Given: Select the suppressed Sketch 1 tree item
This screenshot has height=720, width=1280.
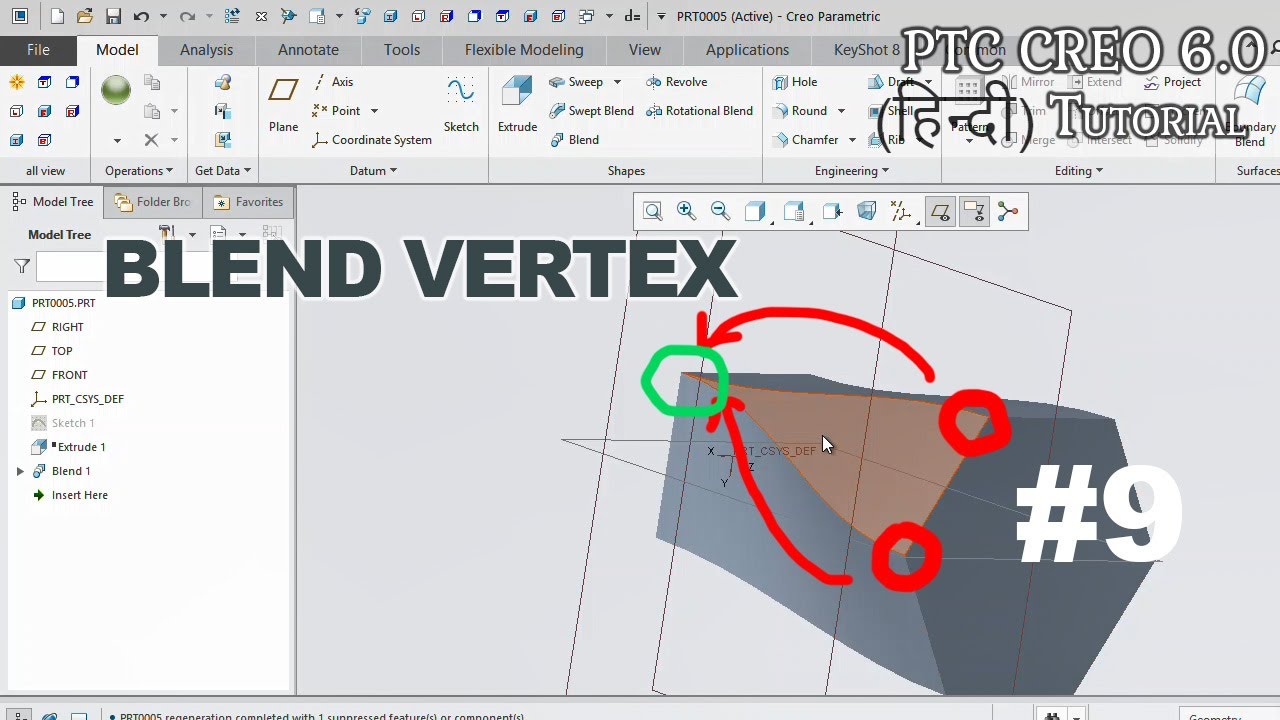Looking at the screenshot, I should point(73,423).
